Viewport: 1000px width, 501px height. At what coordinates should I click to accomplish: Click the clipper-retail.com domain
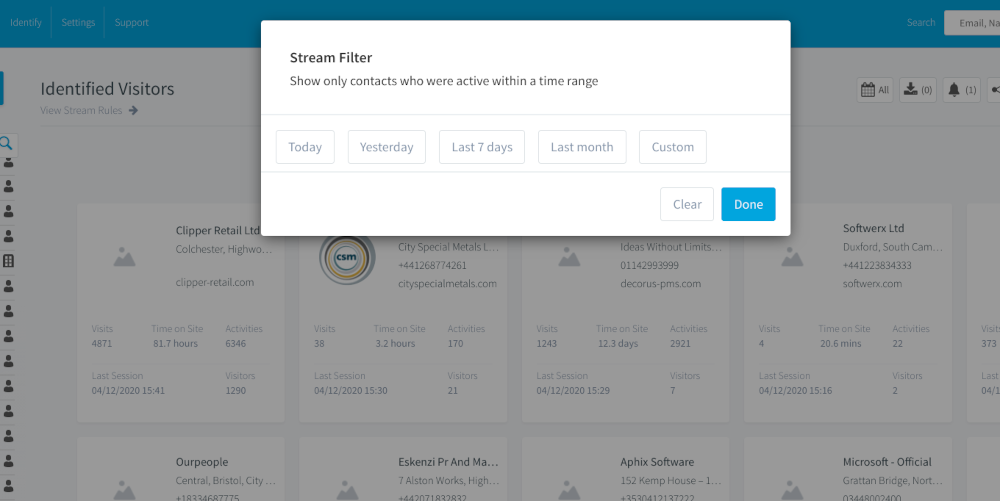click(x=215, y=282)
